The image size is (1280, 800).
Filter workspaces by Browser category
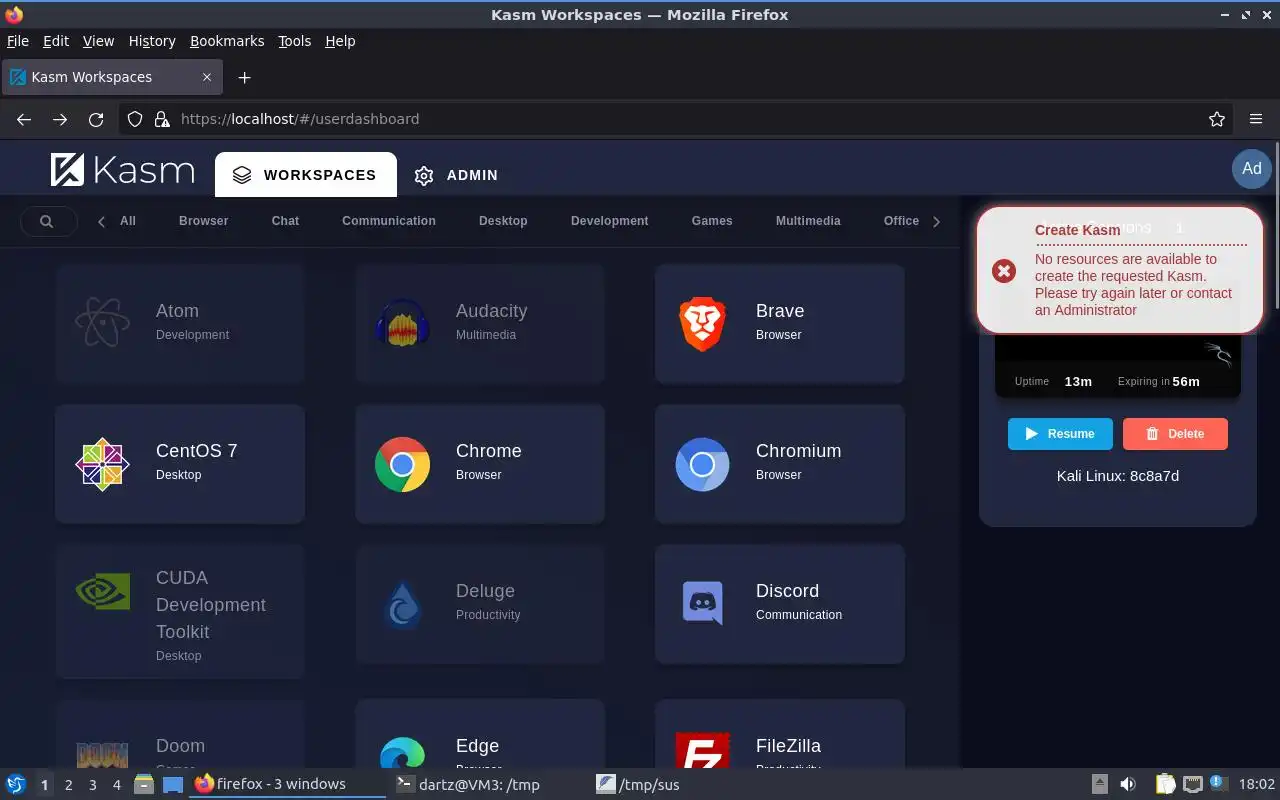[204, 221]
